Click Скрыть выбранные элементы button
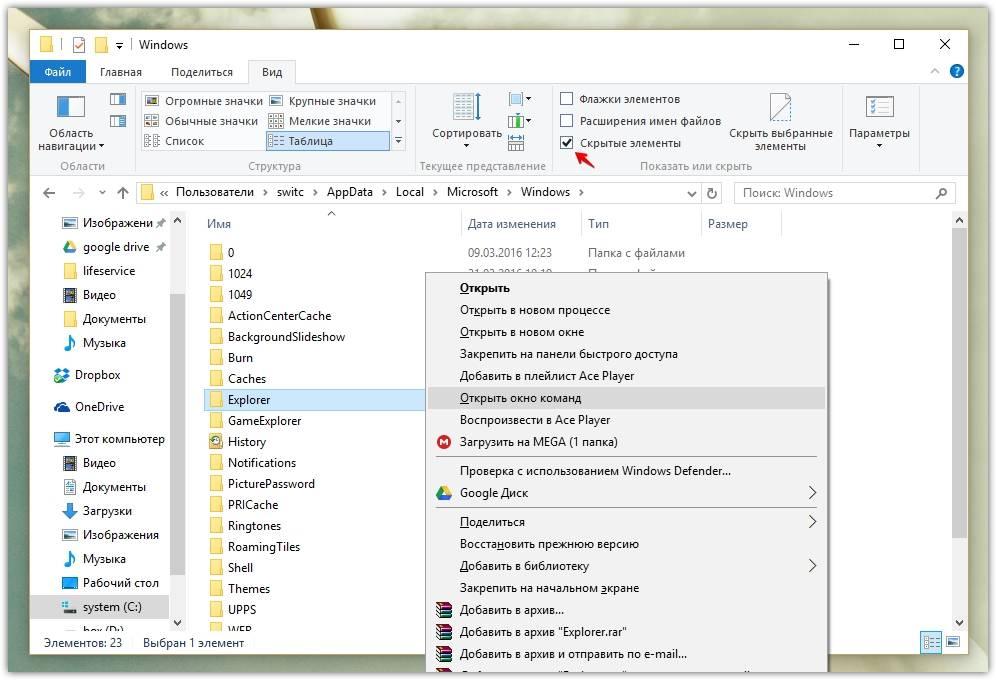 pyautogui.click(x=781, y=123)
